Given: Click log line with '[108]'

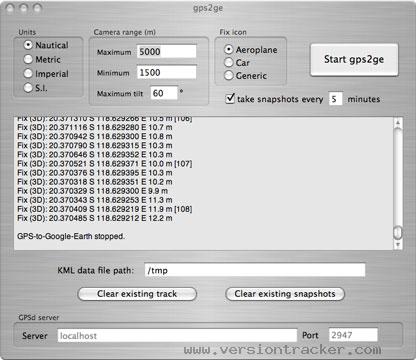Looking at the screenshot, I should click(x=105, y=209).
